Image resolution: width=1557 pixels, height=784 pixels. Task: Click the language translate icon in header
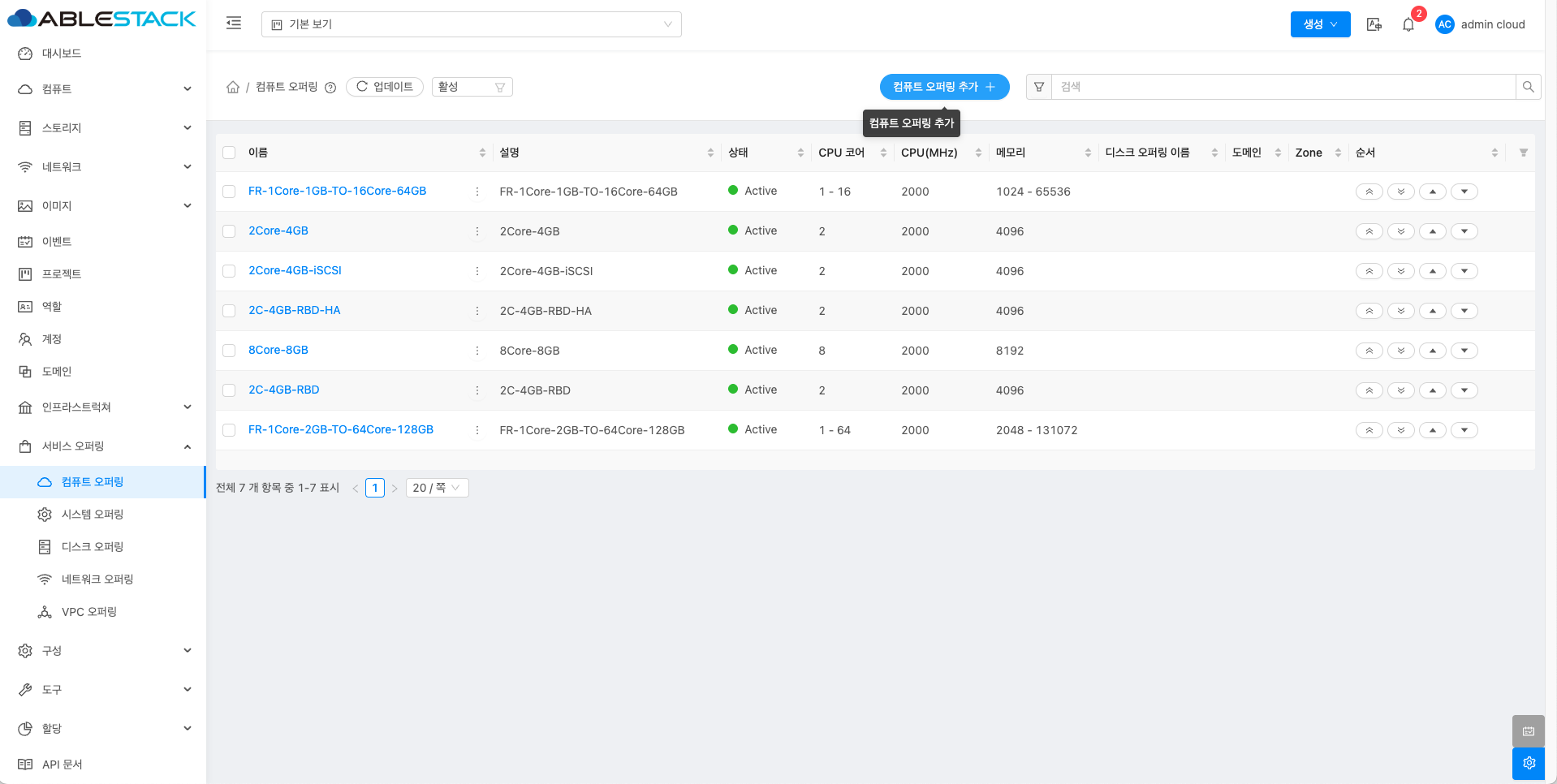pyautogui.click(x=1374, y=24)
